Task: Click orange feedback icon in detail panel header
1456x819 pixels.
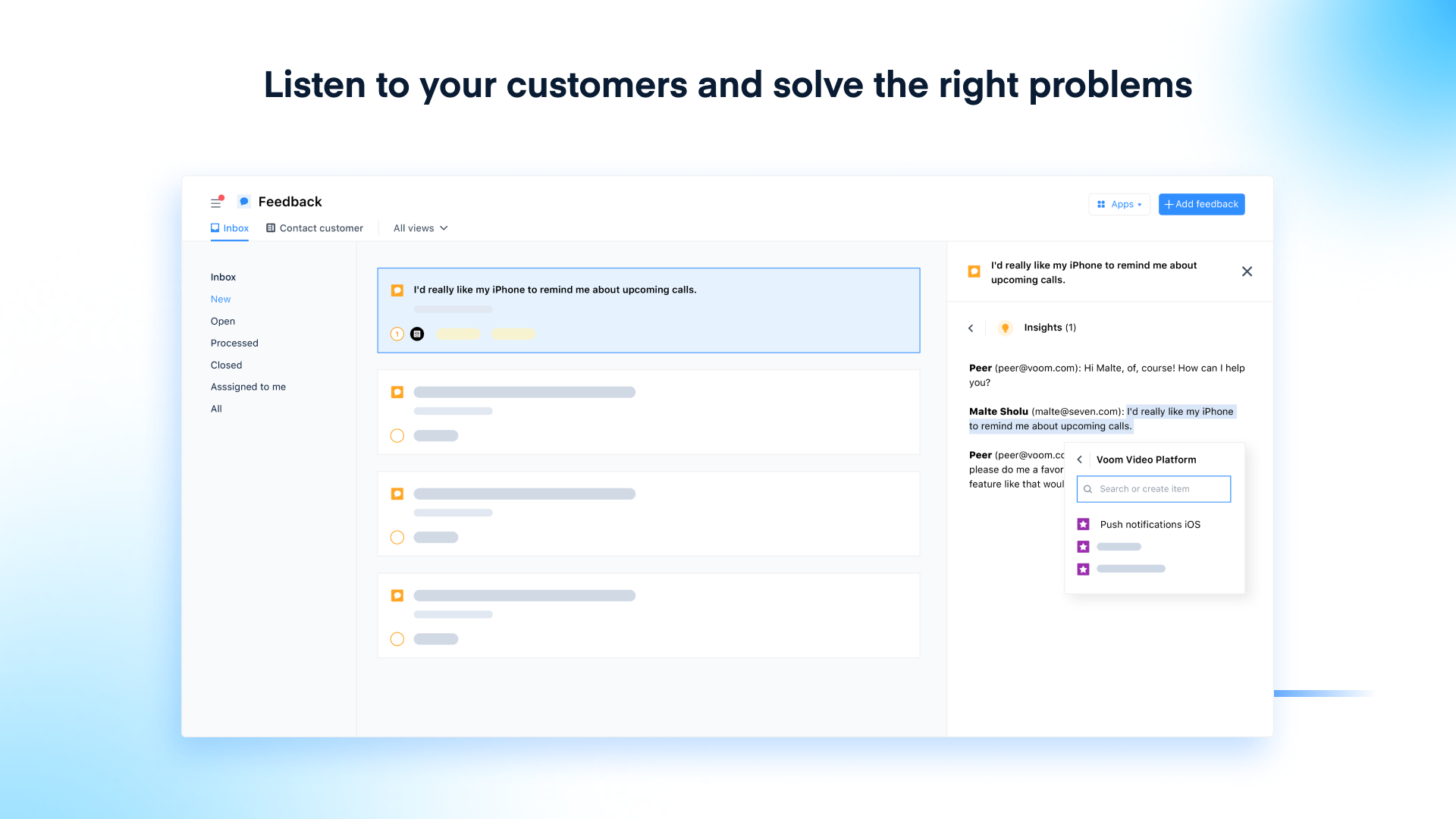Action: [974, 271]
